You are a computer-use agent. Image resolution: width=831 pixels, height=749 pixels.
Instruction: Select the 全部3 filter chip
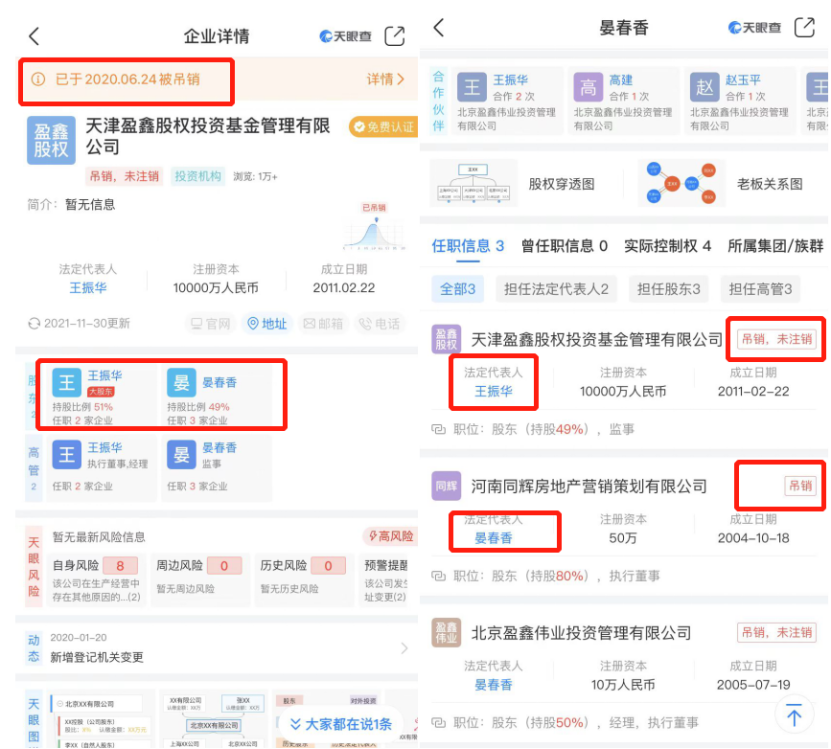pyautogui.click(x=457, y=289)
